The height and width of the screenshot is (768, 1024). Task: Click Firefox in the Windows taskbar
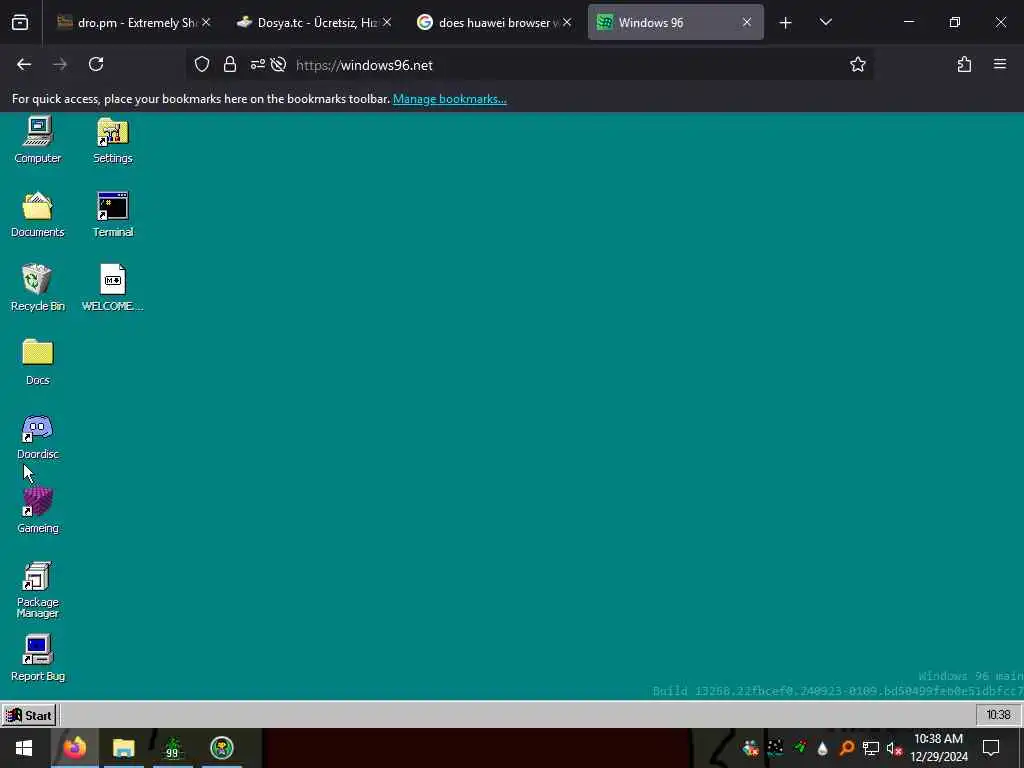pyautogui.click(x=74, y=748)
